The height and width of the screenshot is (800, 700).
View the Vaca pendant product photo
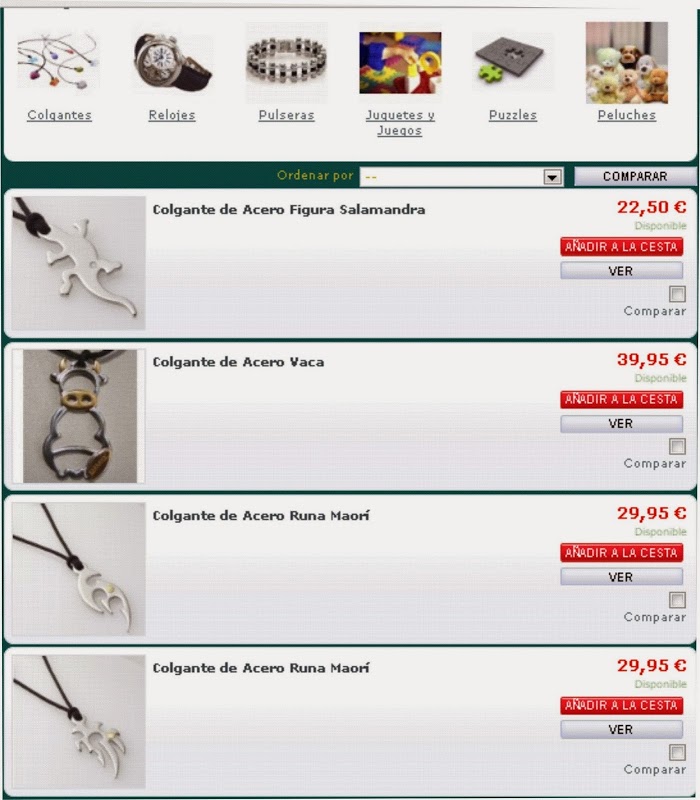click(x=80, y=416)
